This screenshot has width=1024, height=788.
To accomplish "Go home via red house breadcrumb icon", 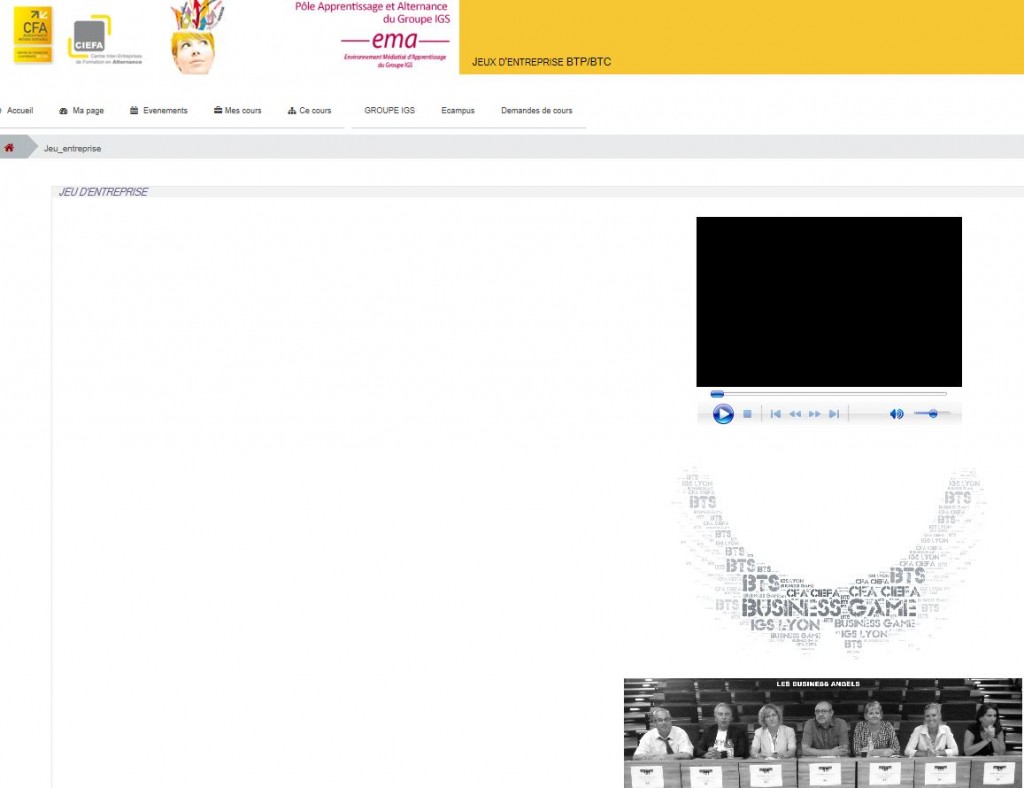I will pos(10,148).
